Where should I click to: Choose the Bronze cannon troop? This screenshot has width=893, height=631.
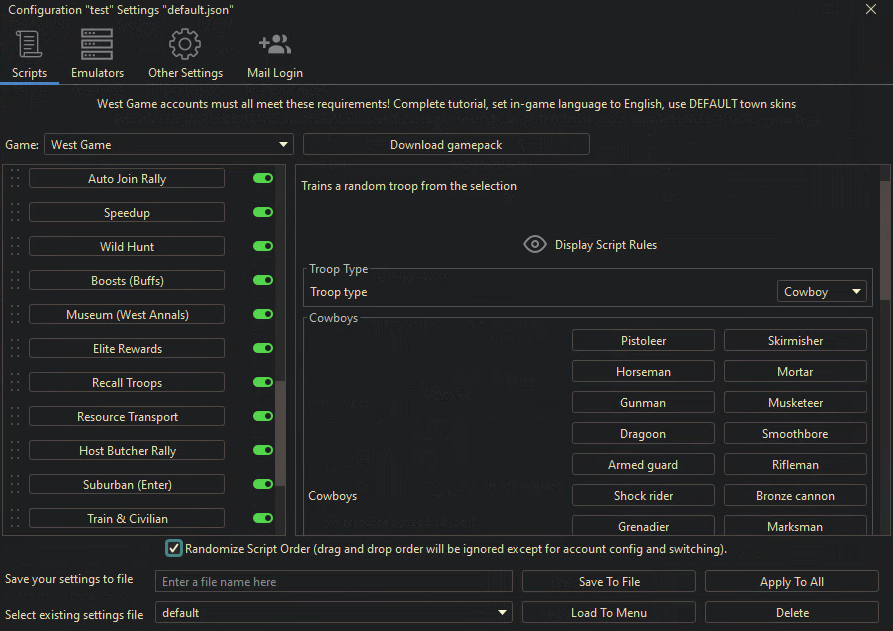pos(795,495)
